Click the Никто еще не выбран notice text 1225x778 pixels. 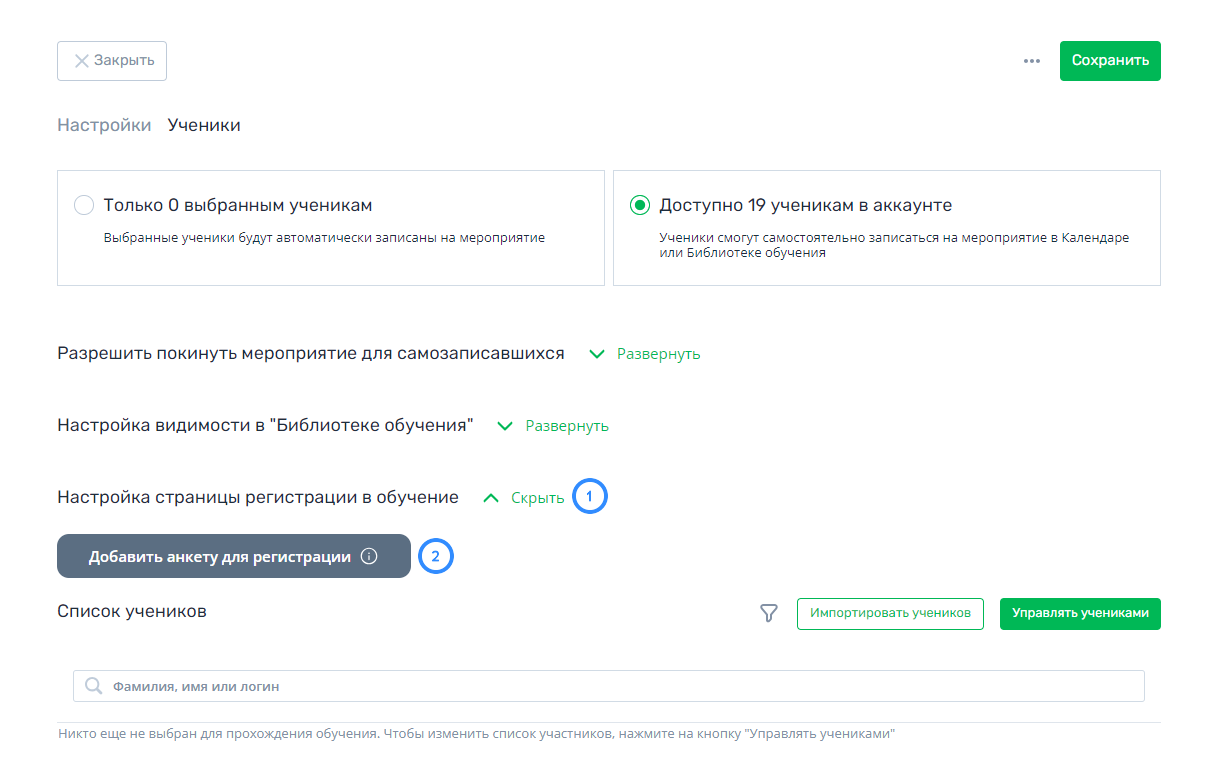[476, 734]
